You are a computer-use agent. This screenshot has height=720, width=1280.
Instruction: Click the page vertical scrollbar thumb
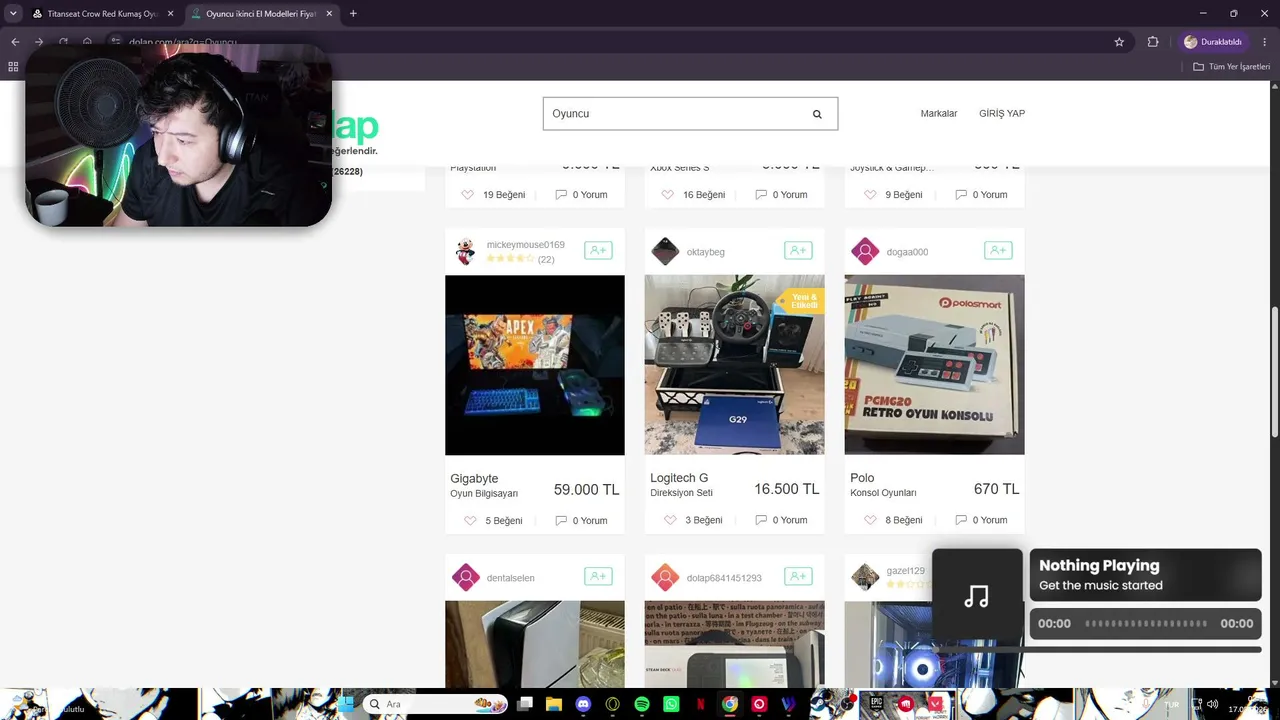coord(1274,370)
